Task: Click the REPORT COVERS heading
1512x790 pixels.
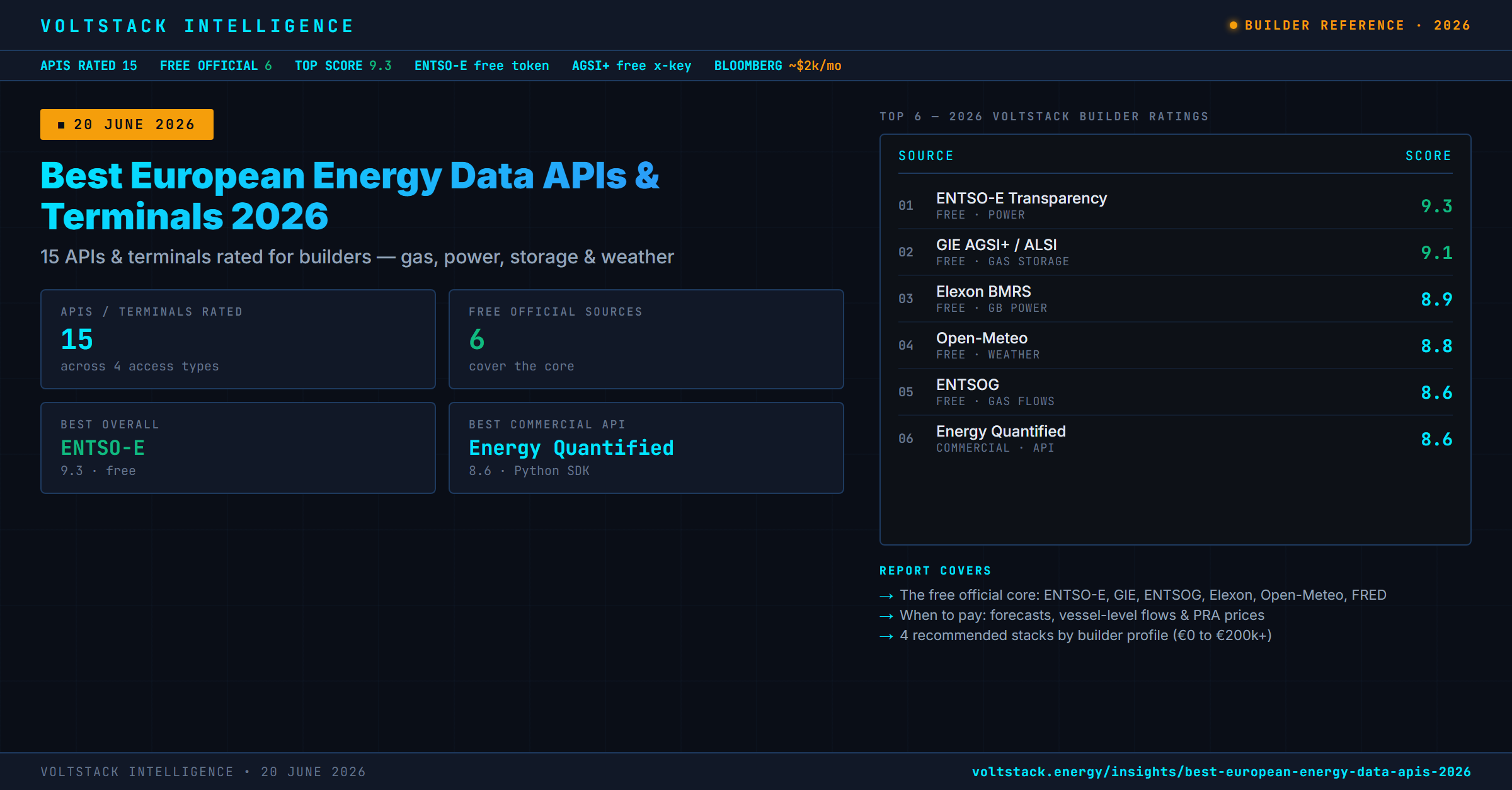Action: pos(936,571)
